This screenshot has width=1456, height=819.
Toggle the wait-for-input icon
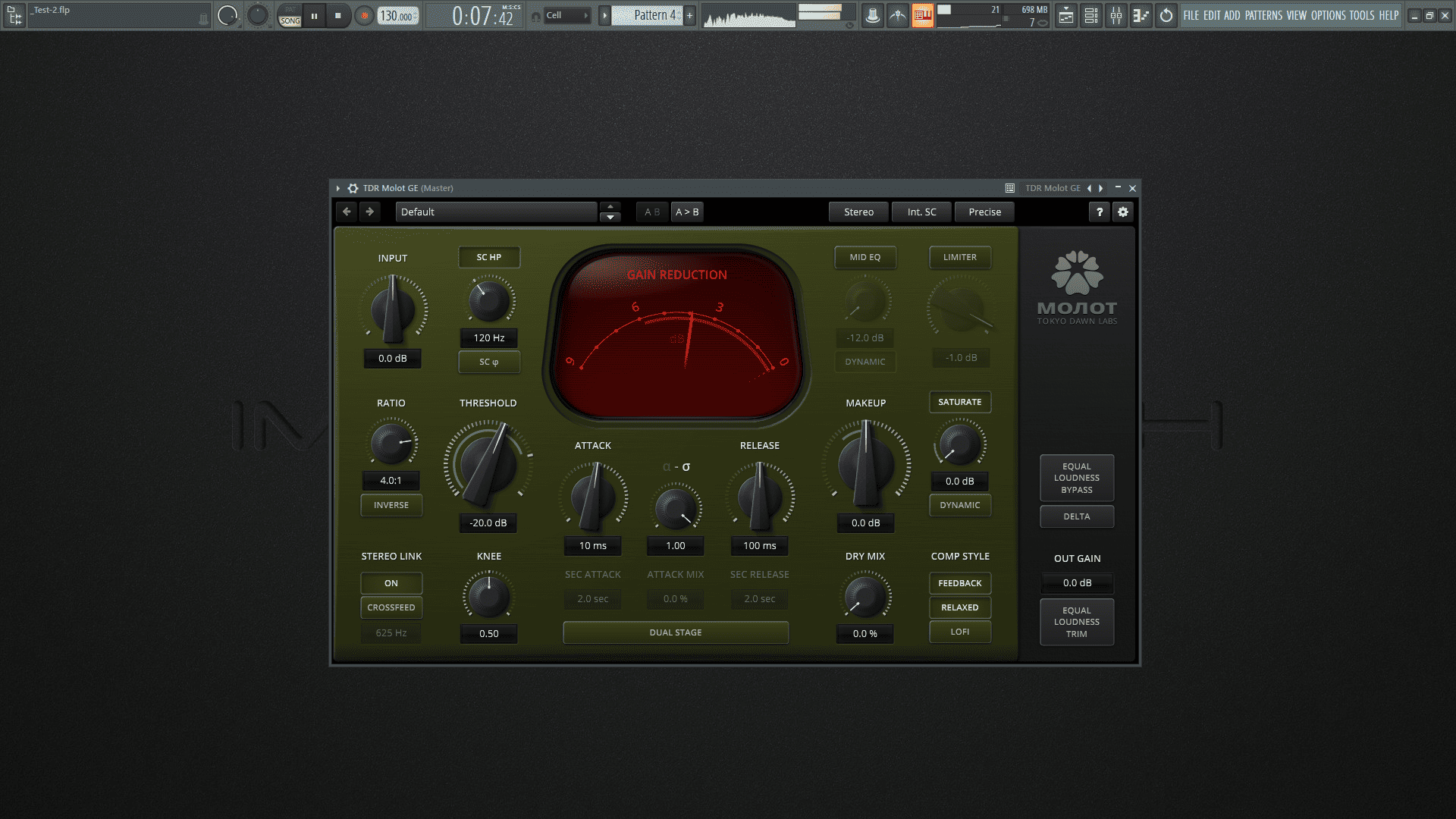(898, 15)
